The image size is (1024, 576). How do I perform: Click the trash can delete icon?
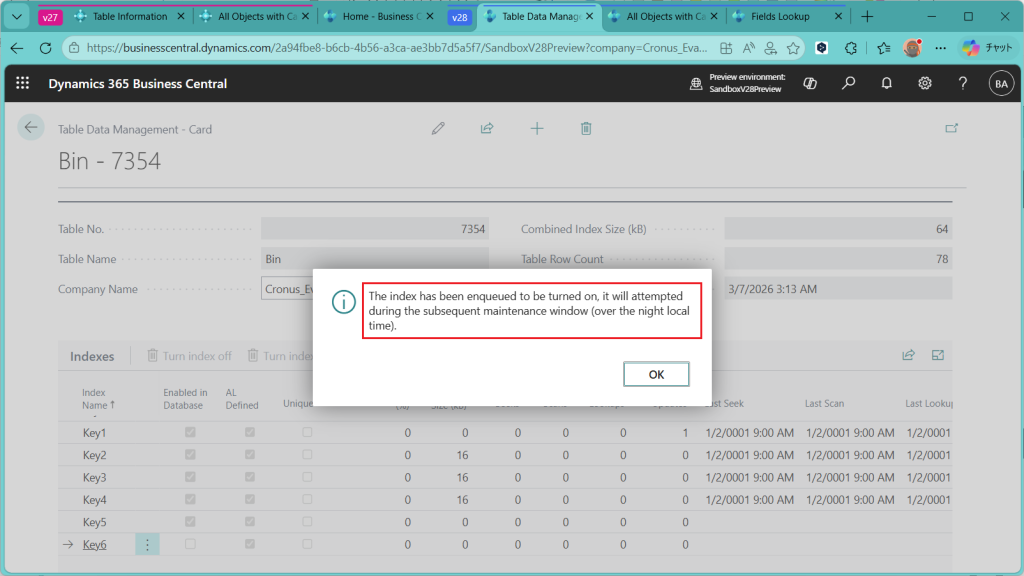(x=587, y=128)
